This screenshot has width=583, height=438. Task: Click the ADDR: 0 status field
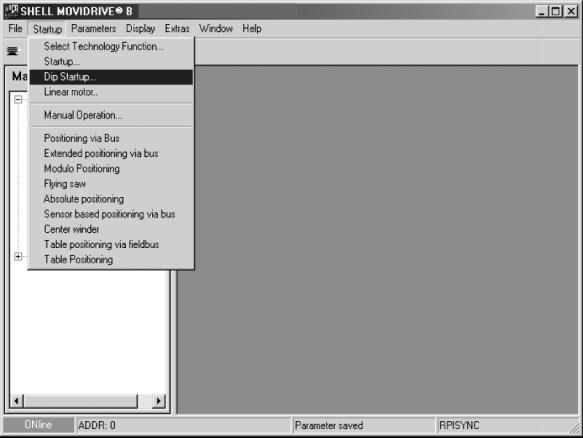click(x=183, y=425)
